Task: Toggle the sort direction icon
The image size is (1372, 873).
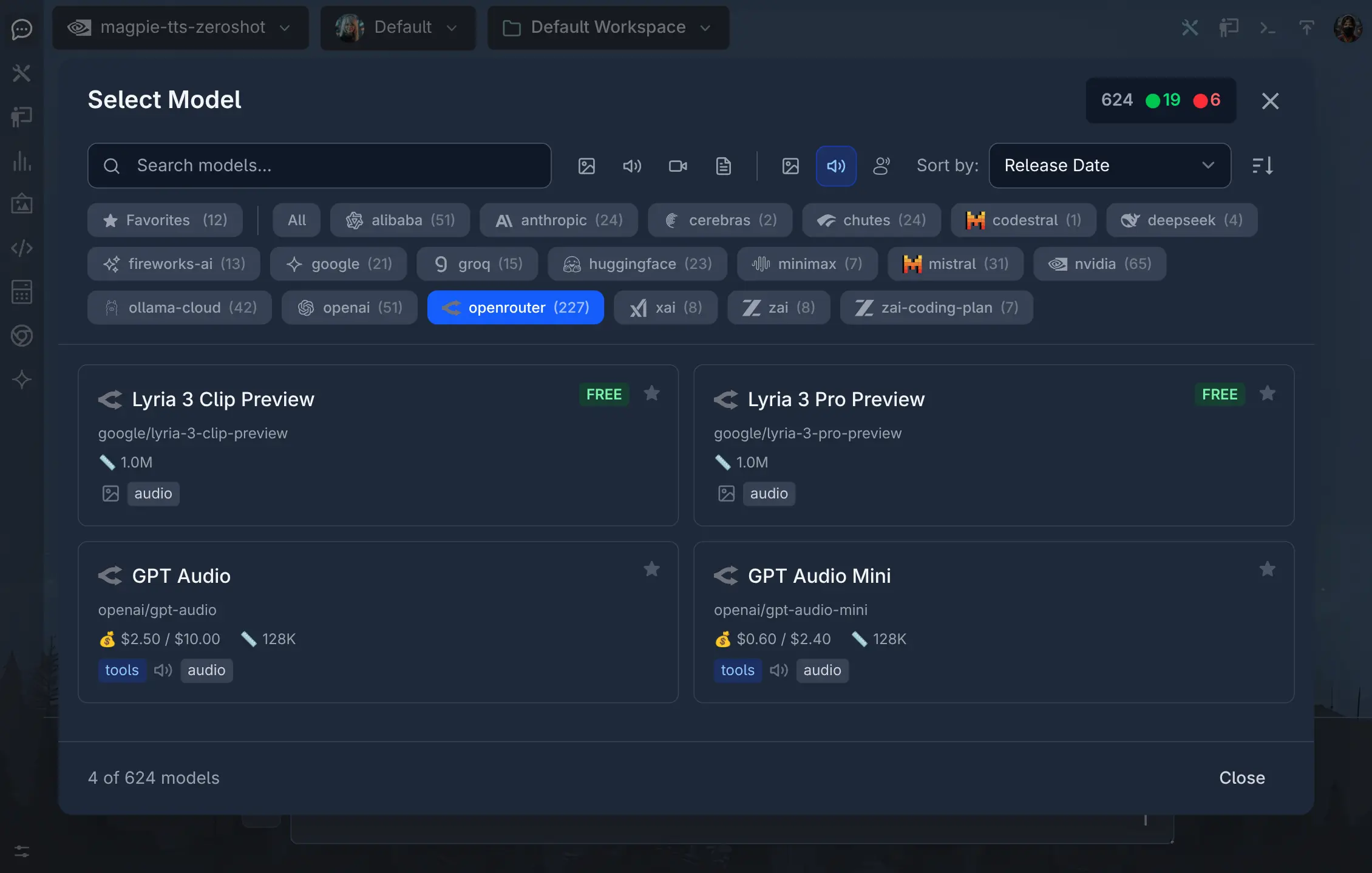Action: [1263, 166]
